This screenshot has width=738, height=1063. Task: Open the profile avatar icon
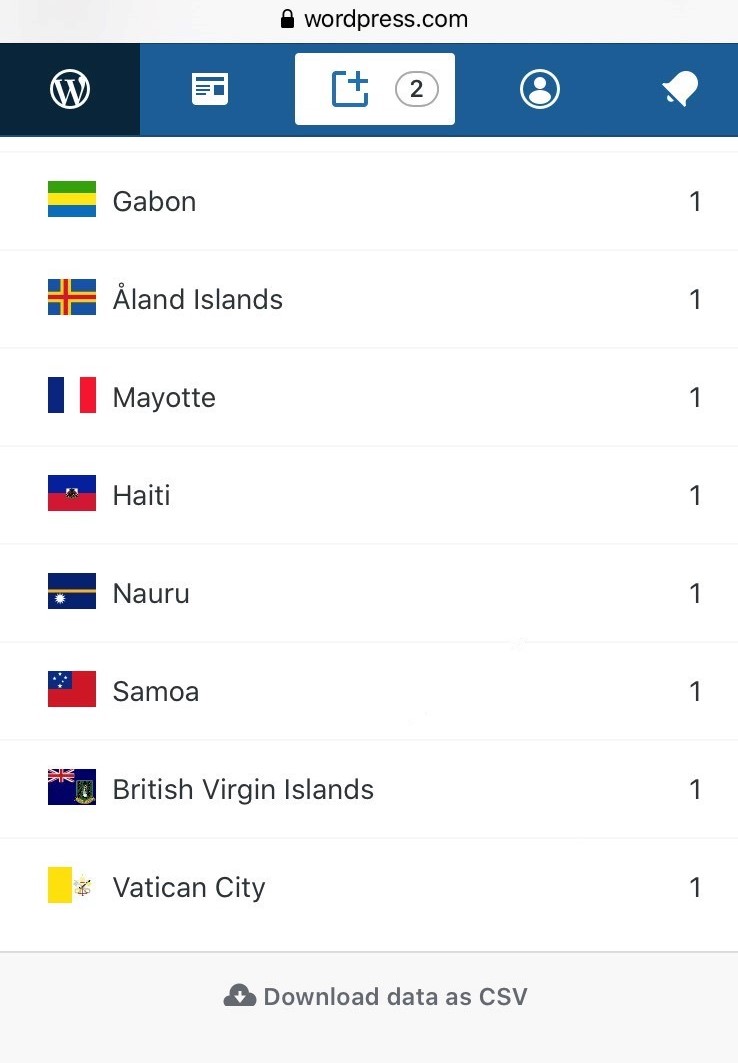pyautogui.click(x=540, y=90)
